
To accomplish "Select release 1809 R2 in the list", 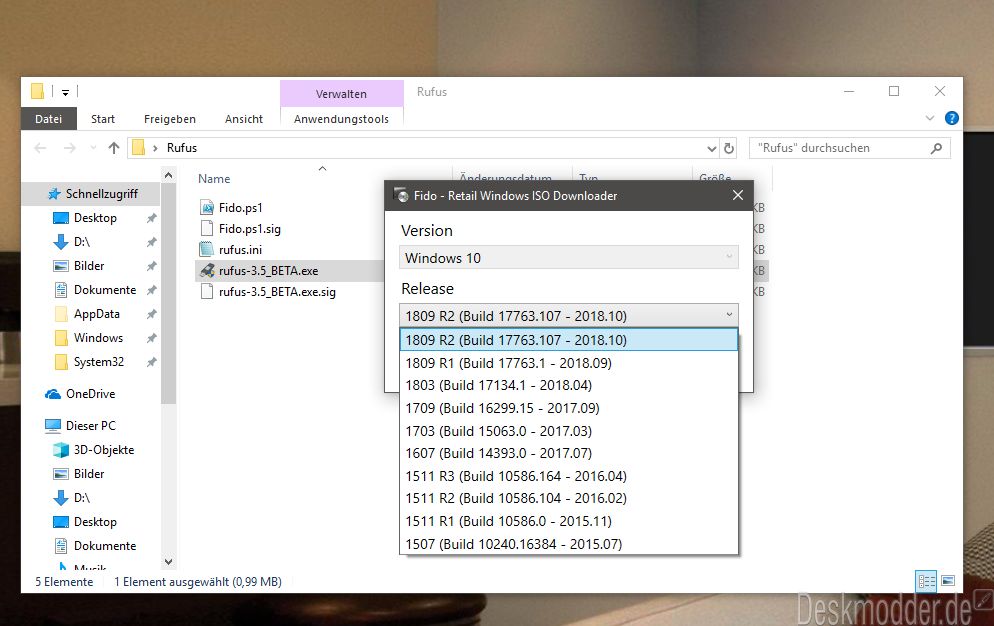I will pyautogui.click(x=569, y=340).
